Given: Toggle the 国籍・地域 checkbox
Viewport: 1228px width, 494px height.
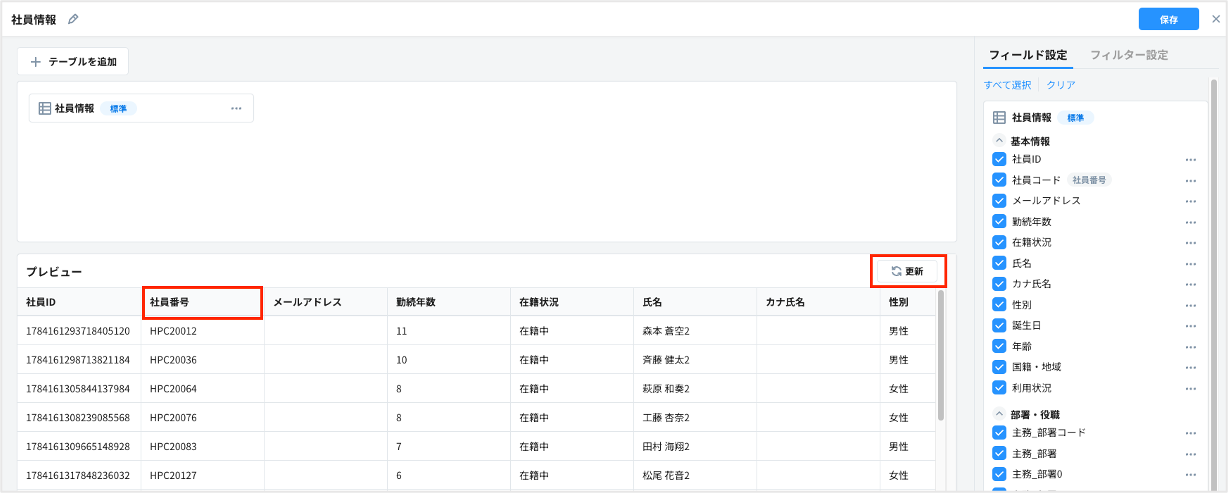Looking at the screenshot, I should (999, 367).
